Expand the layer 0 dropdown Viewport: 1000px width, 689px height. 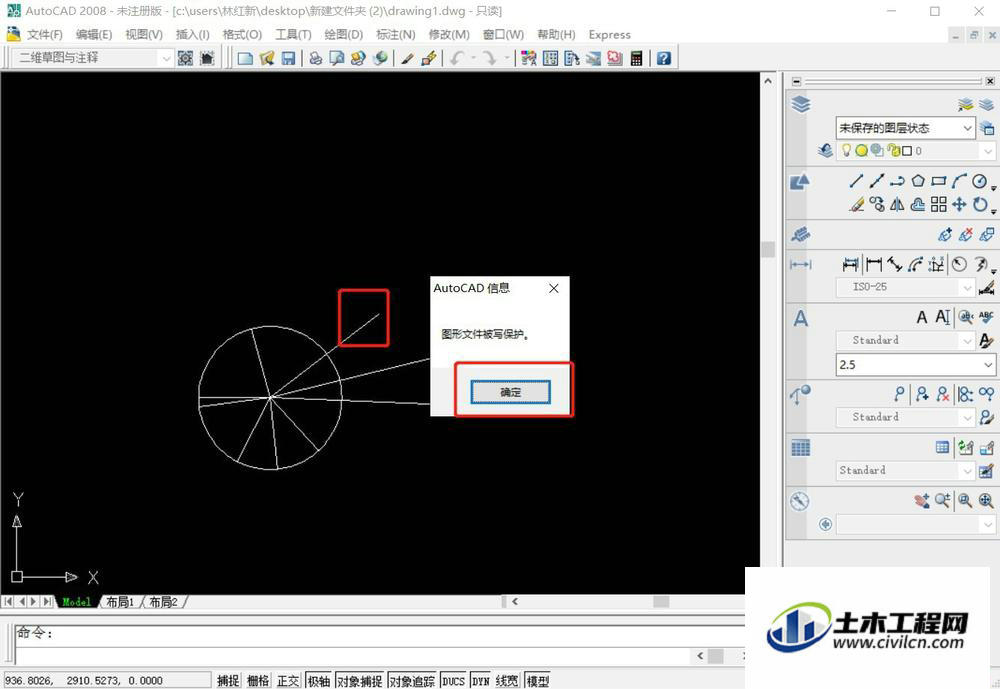988,151
